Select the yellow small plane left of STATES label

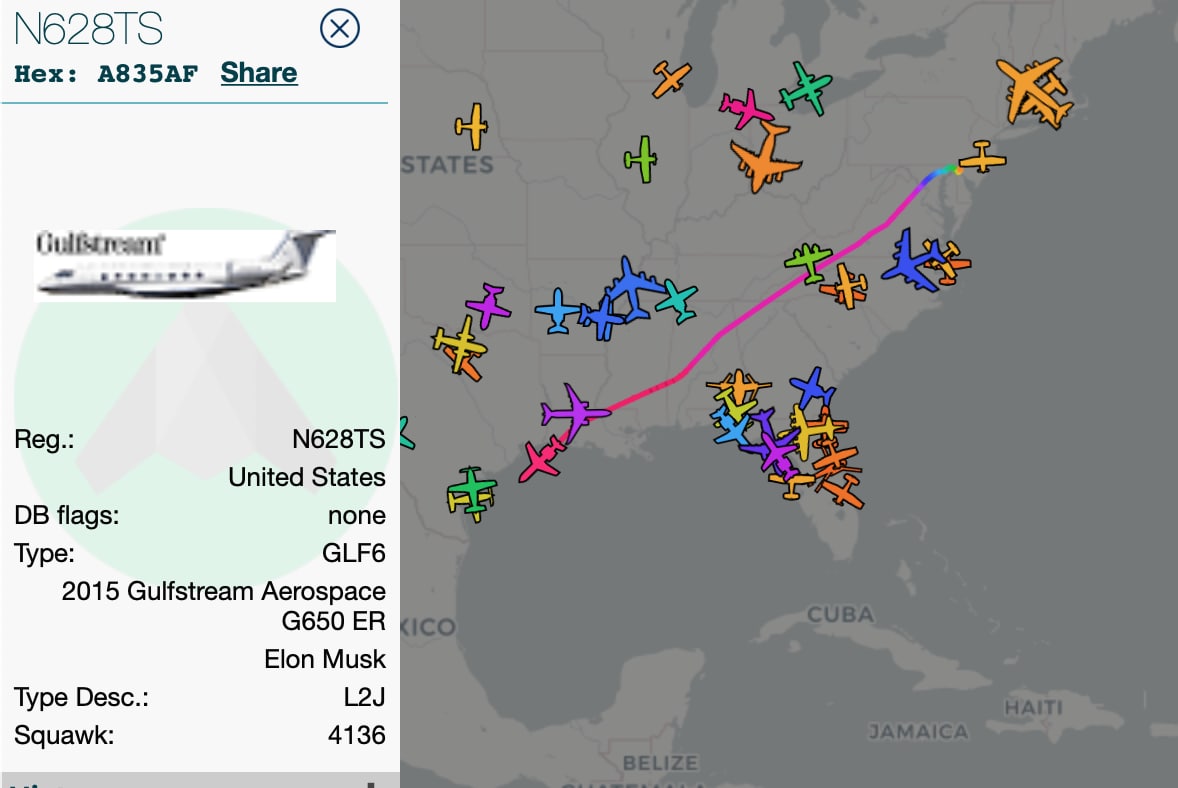click(472, 127)
